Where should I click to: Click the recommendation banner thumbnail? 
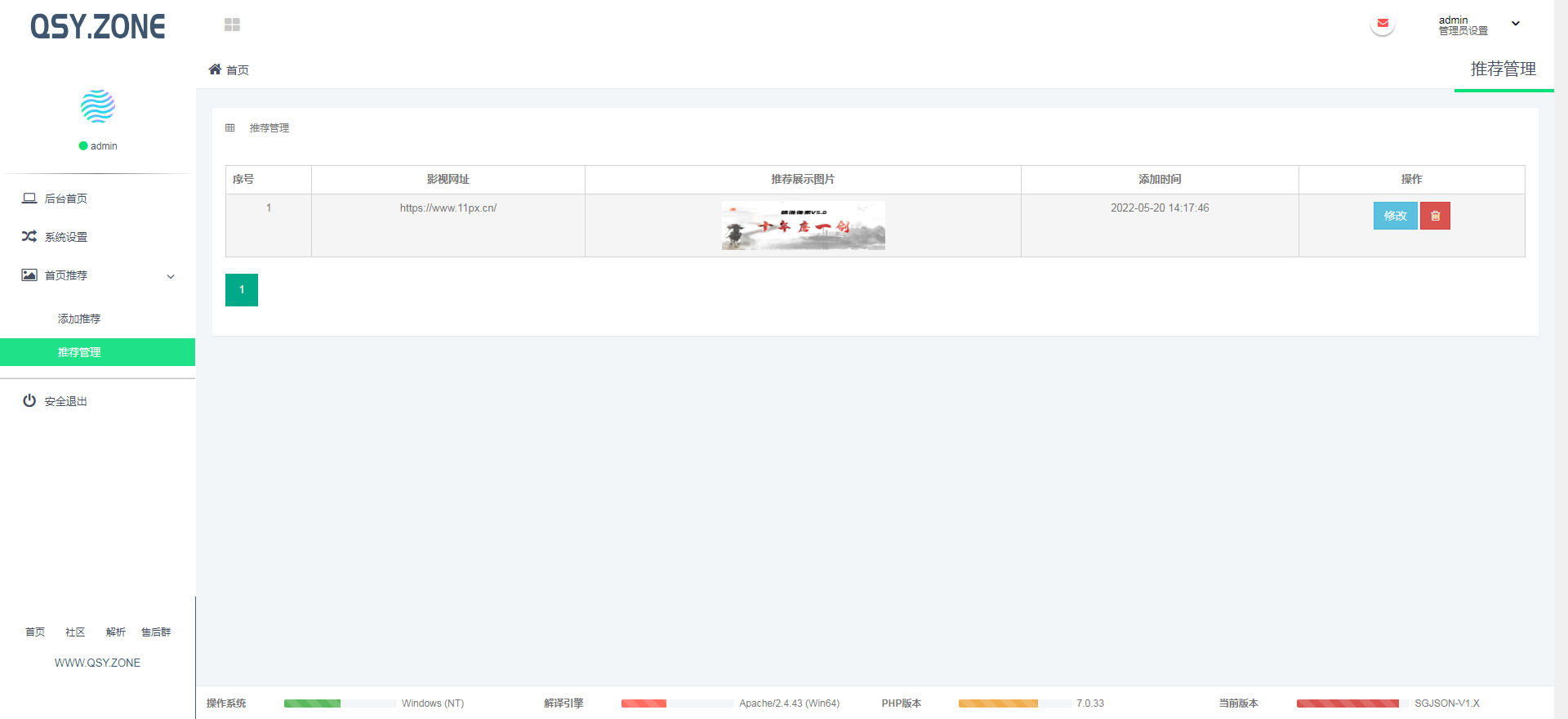[803, 226]
